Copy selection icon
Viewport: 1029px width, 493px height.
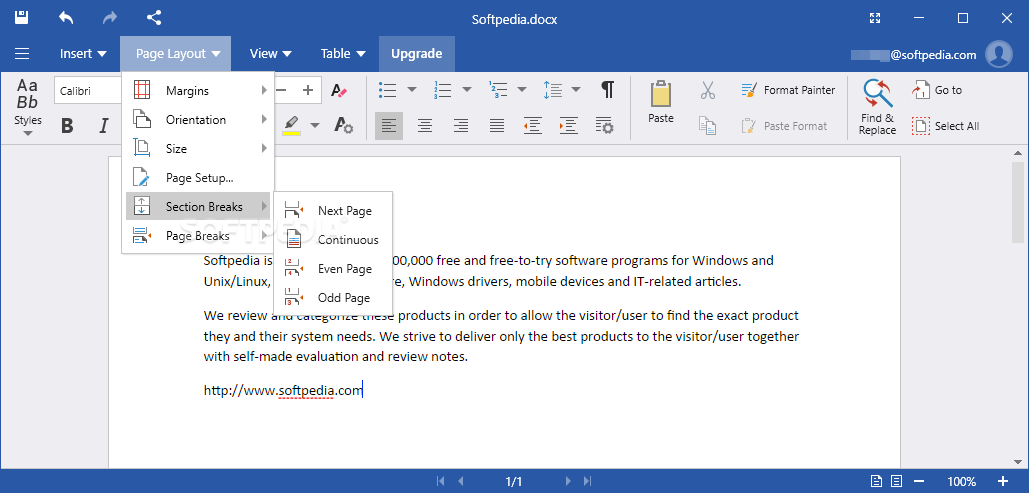[x=707, y=125]
